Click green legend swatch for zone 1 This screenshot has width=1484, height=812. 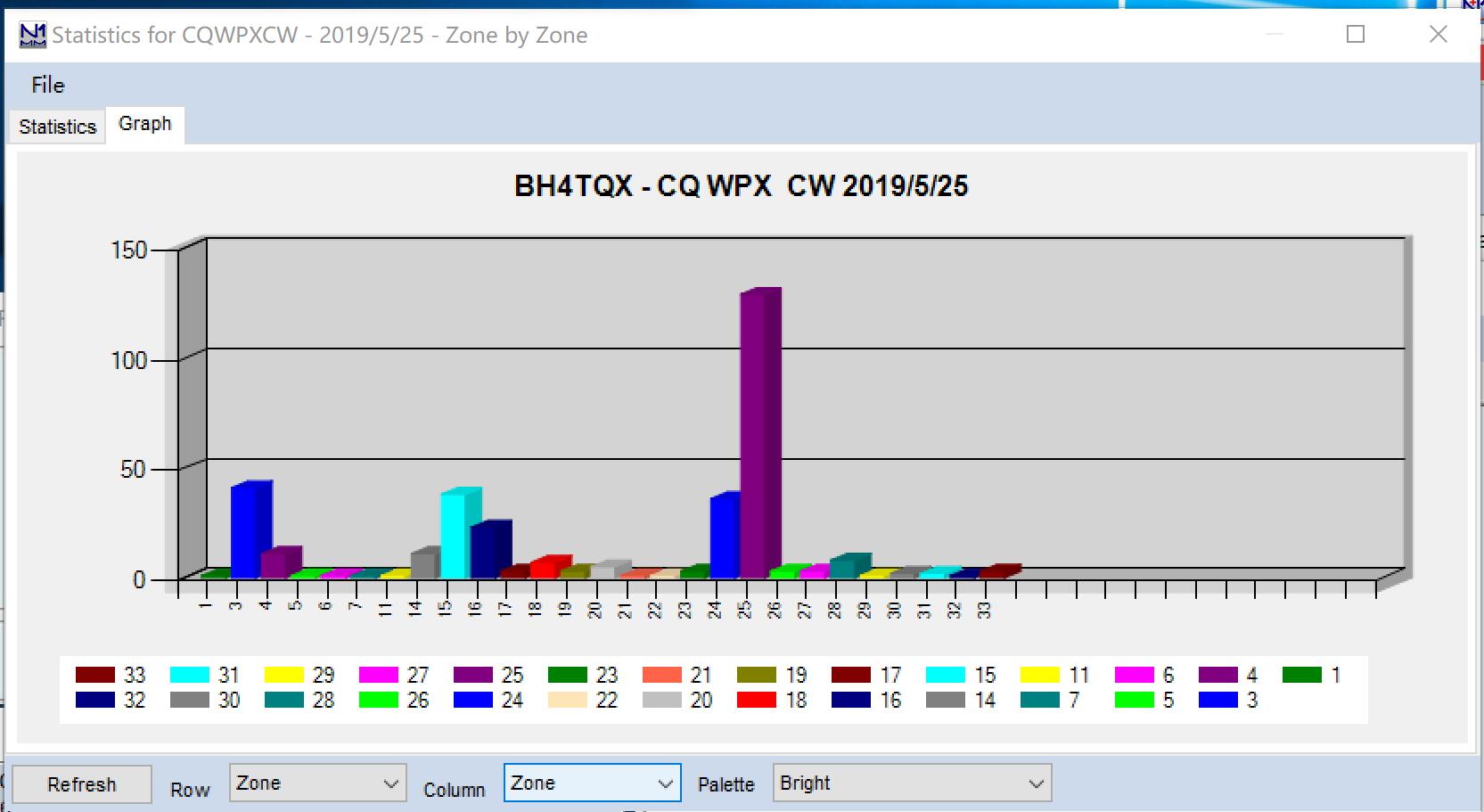click(1302, 675)
